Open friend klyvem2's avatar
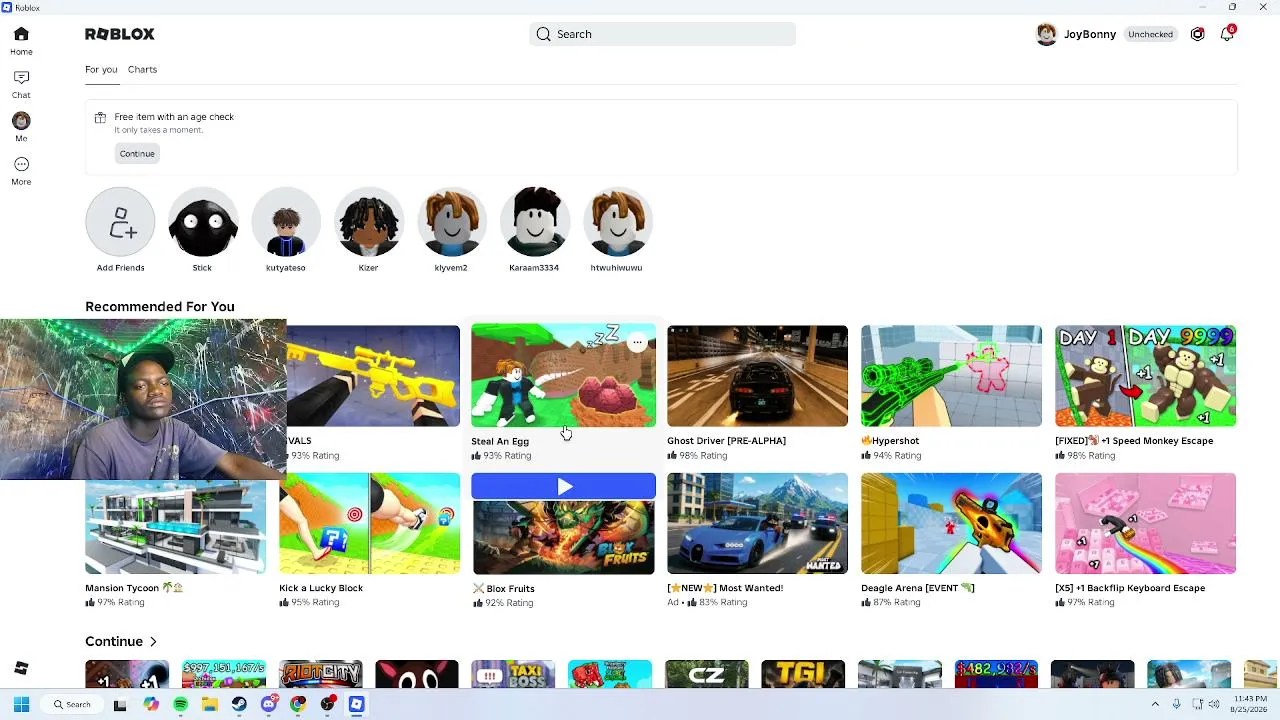The image size is (1280, 720). [x=451, y=222]
